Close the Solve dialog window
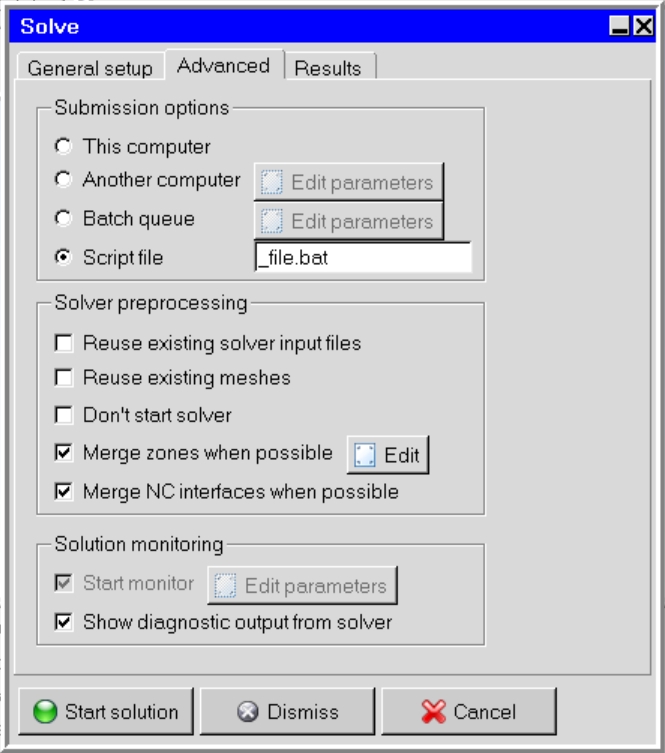The width and height of the screenshot is (665, 753). point(643,27)
